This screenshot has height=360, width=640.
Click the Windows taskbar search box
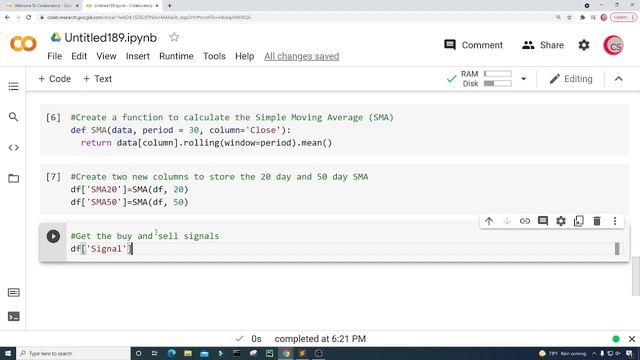(x=73, y=353)
